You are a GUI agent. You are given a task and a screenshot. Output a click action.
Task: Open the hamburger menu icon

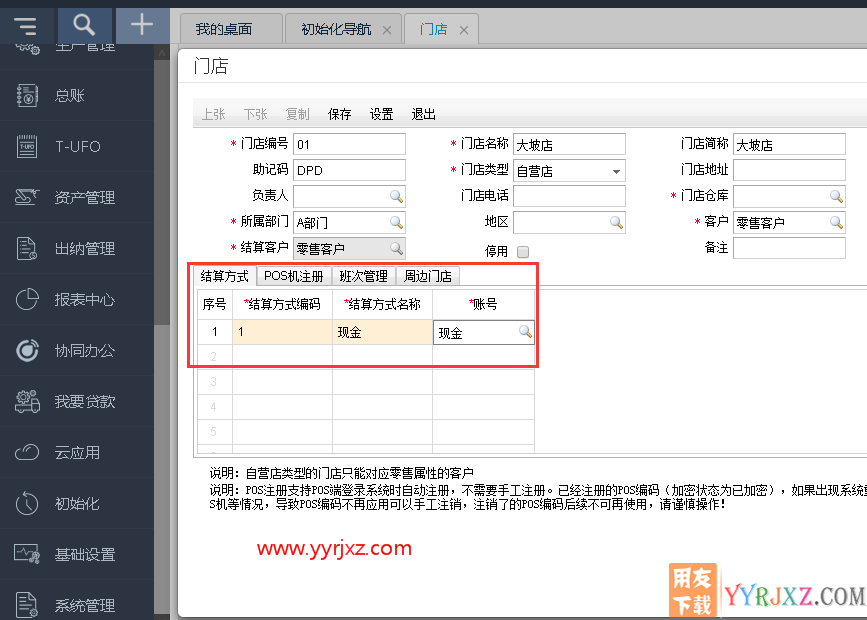click(x=25, y=25)
